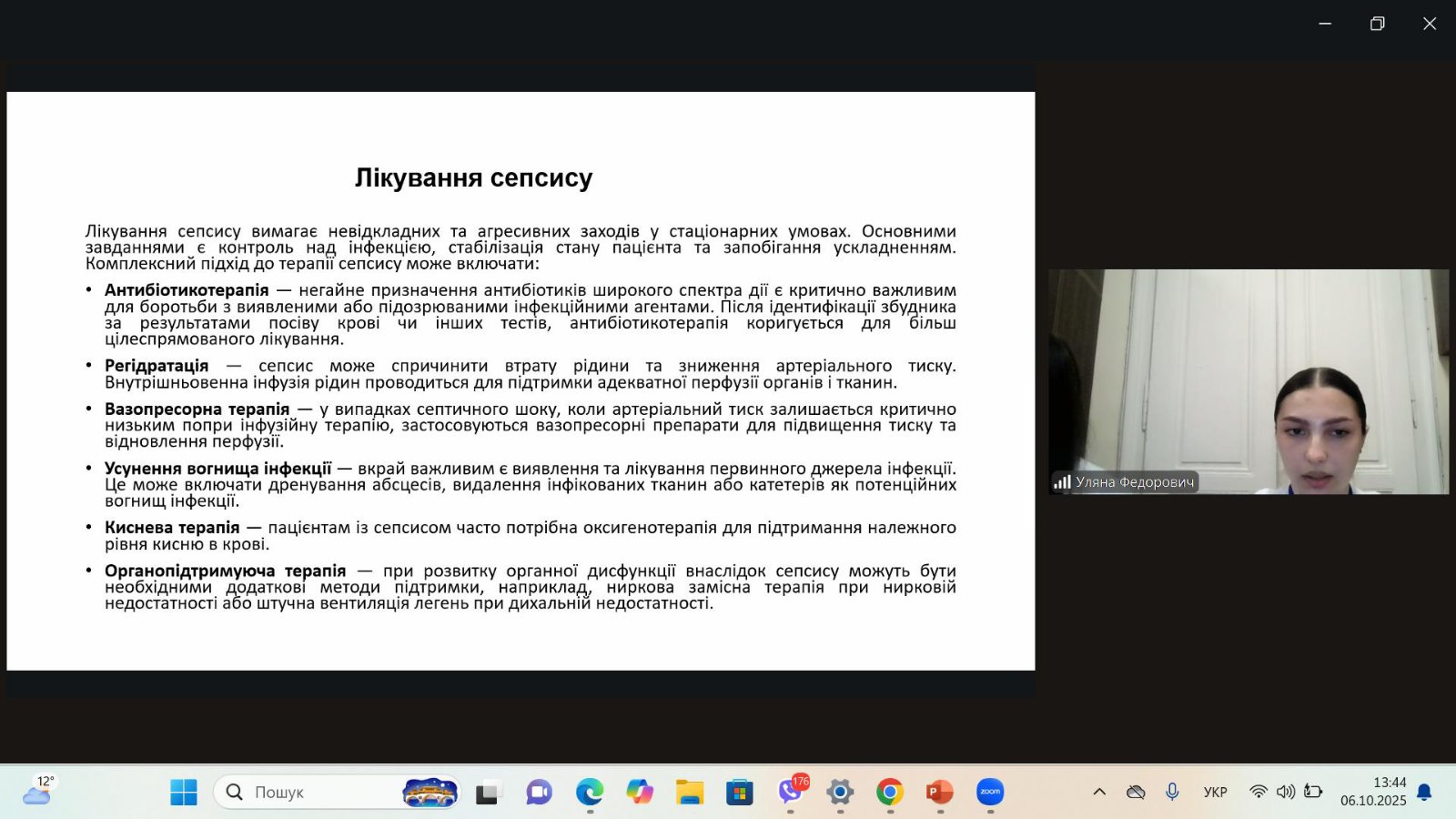Open the Copilot app icon

[640, 792]
